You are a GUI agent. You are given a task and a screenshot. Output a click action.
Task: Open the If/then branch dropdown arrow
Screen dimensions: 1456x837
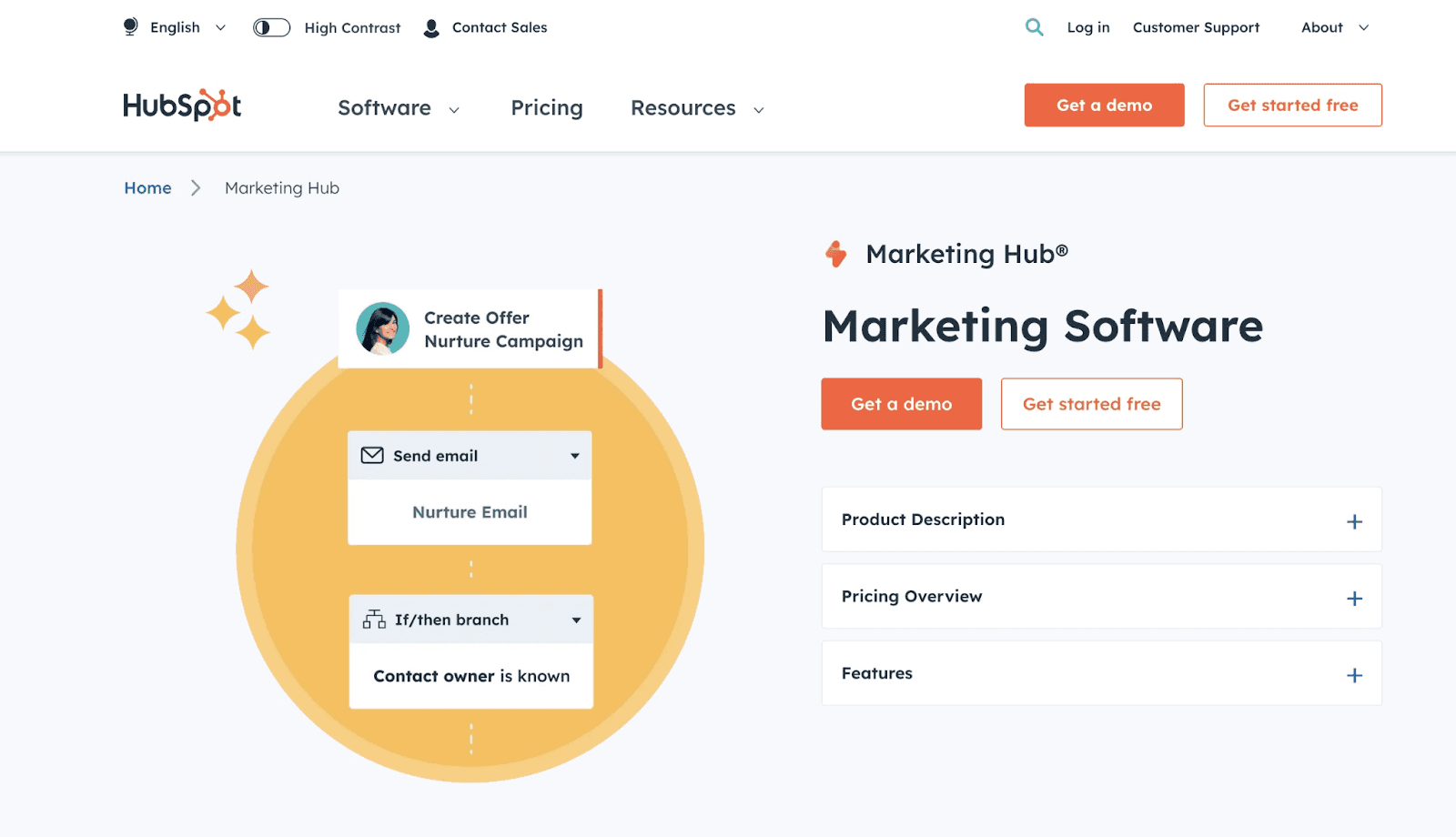click(x=576, y=620)
